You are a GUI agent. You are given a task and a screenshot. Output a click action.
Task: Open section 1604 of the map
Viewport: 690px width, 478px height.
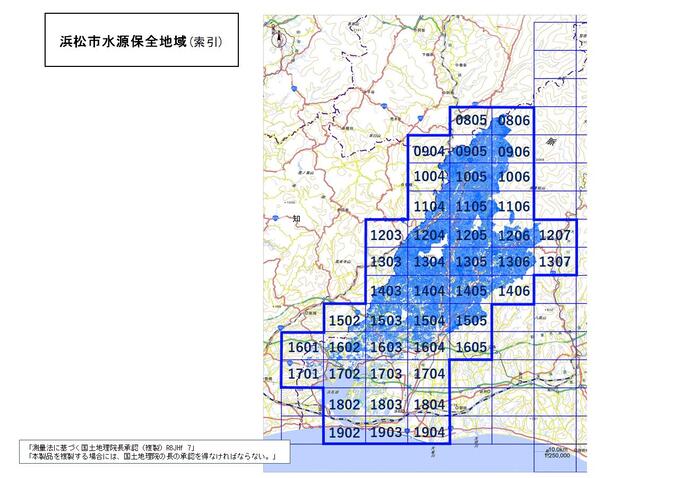429,346
